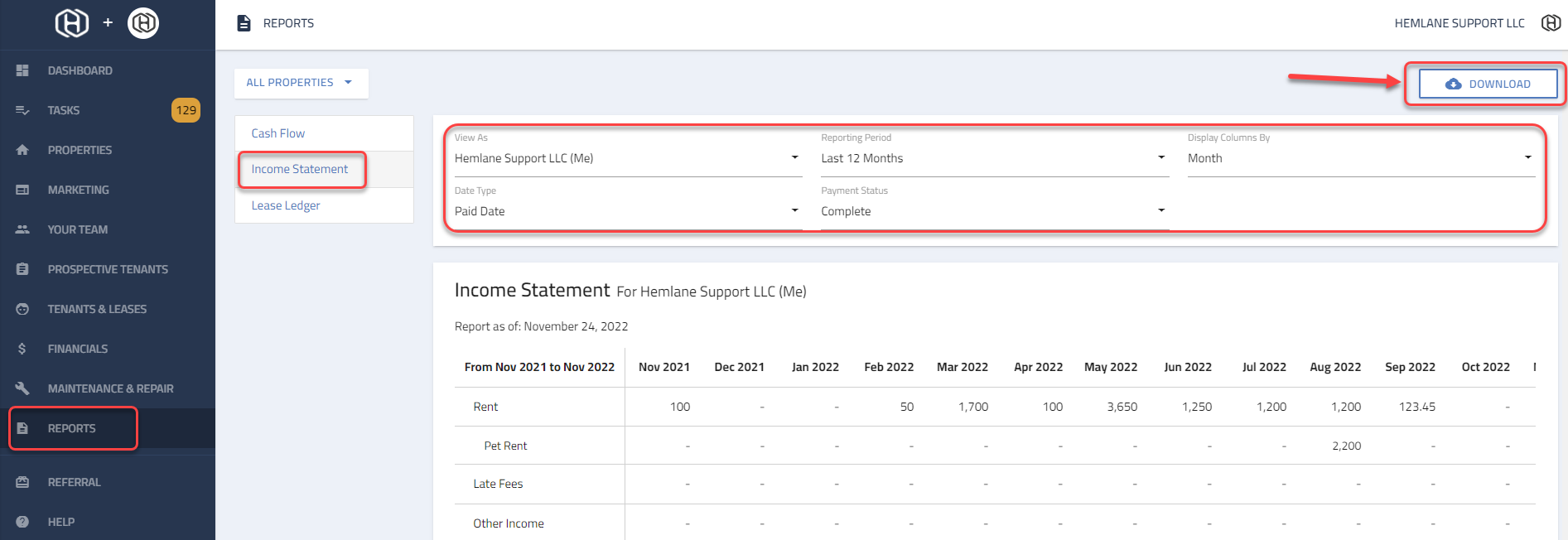Screen dimensions: 1568x540
Task: Select the May 2022 column header
Action: (1111, 367)
